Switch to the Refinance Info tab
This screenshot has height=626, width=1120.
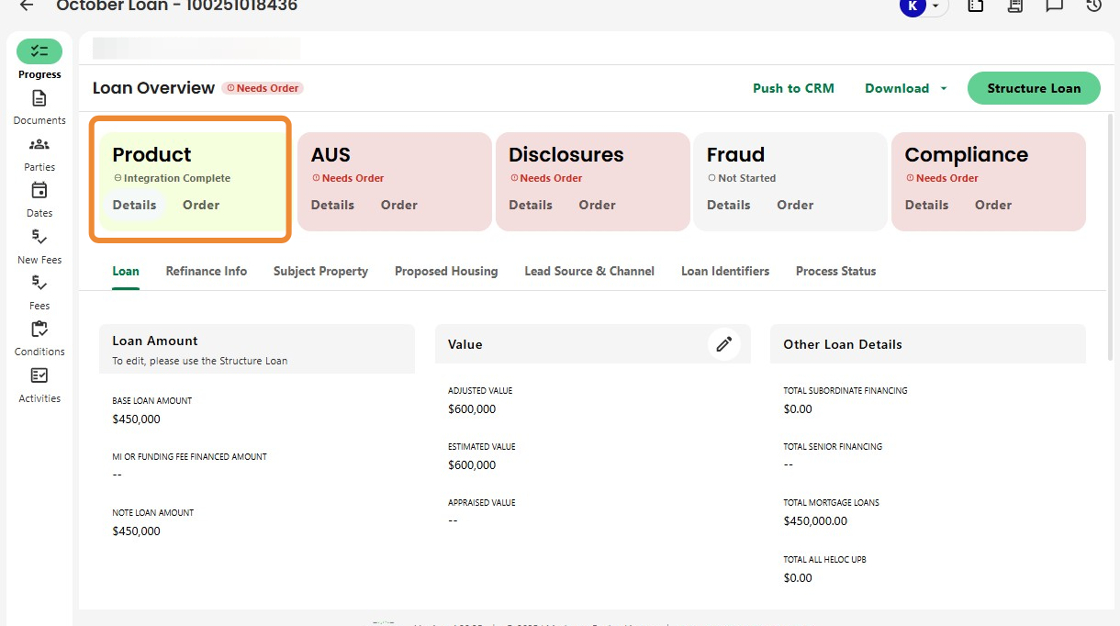(206, 271)
